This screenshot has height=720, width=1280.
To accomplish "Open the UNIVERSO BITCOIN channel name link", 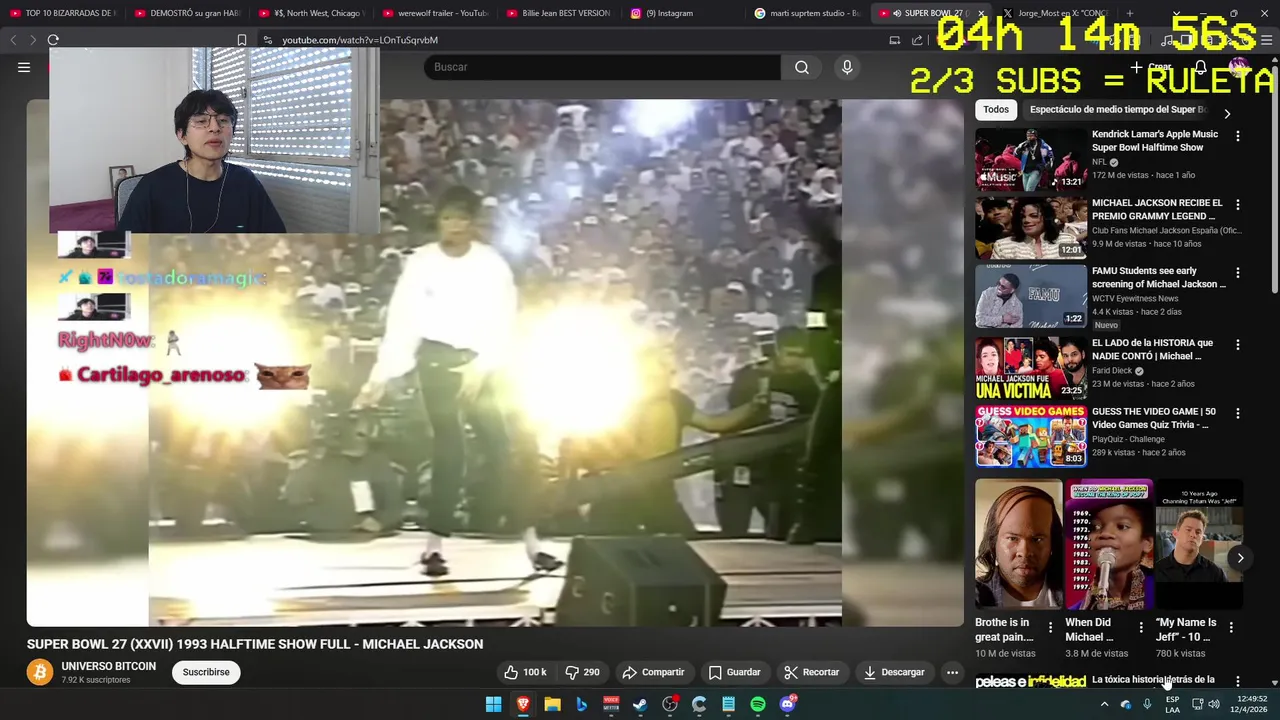I will point(108,666).
